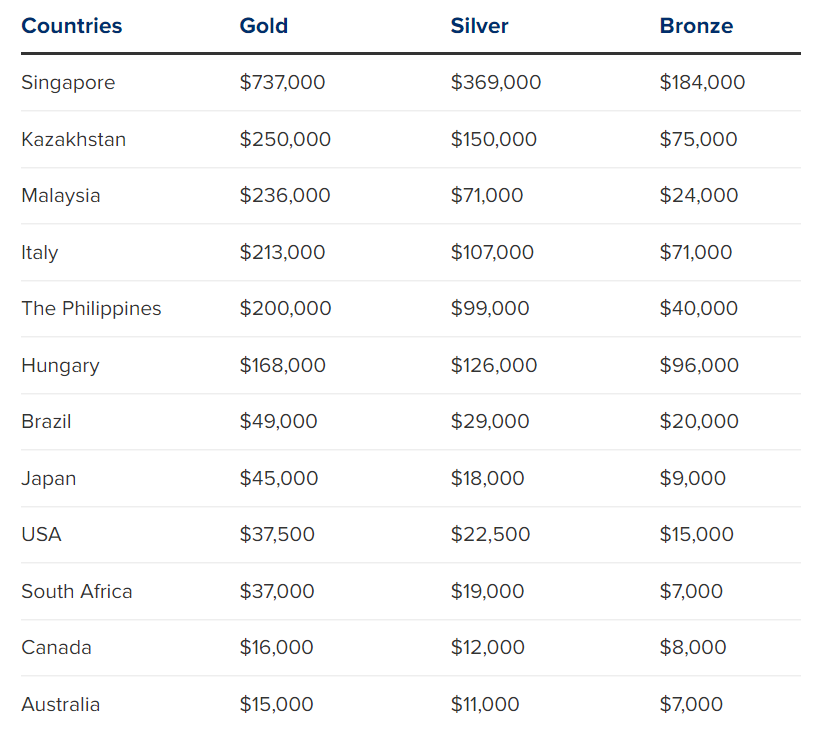The image size is (819, 736).
Task: Select the USA row label
Action: coord(41,535)
